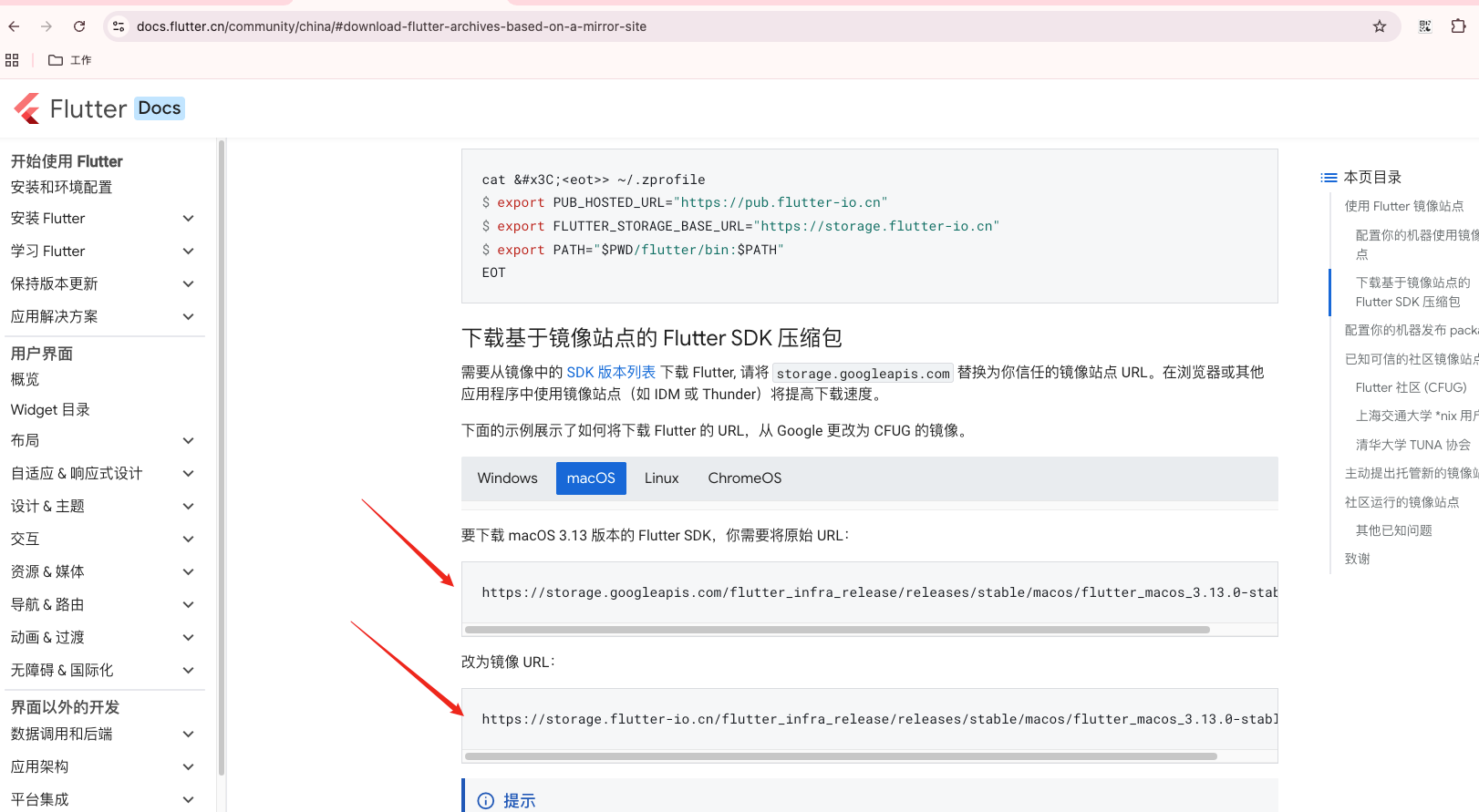Open the 工作 bookmarks folder
The height and width of the screenshot is (812, 1479).
coord(70,60)
